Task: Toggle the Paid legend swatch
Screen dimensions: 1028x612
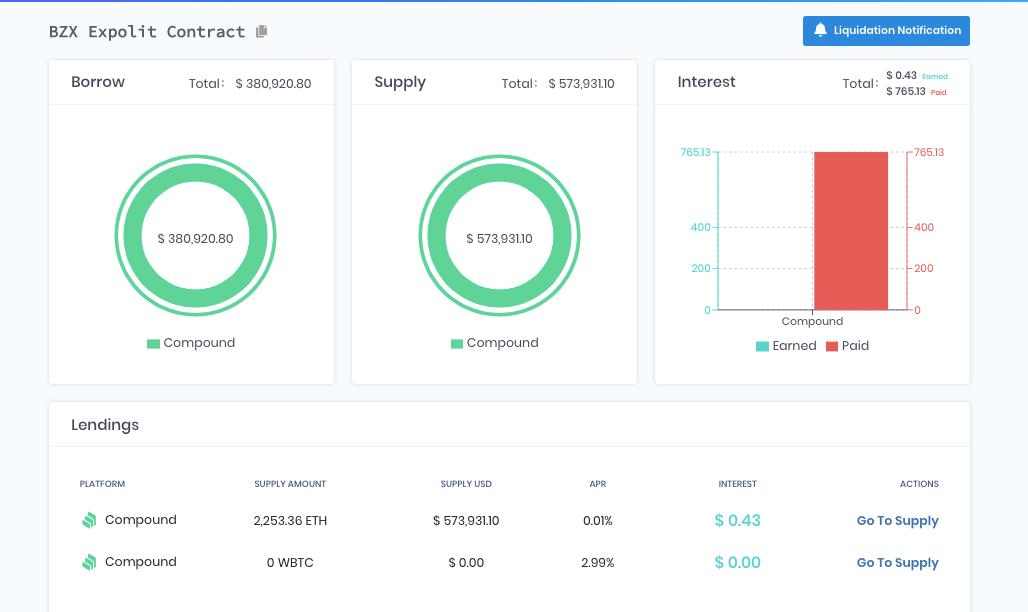Action: click(831, 346)
